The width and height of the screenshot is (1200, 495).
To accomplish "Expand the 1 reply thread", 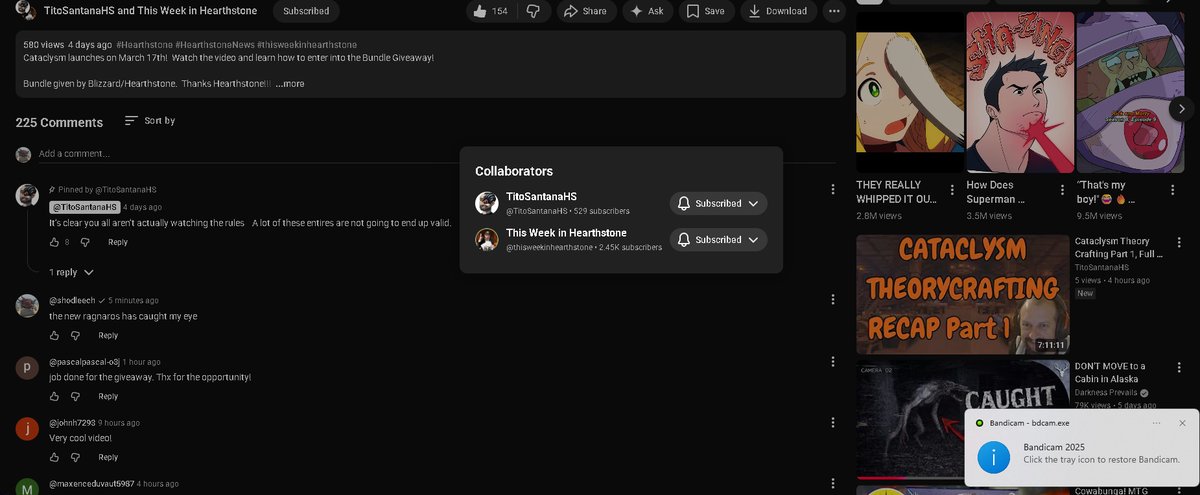I will [x=72, y=272].
